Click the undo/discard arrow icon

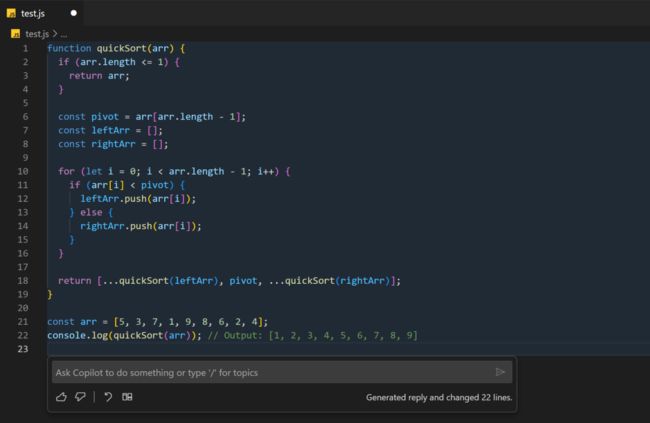(x=108, y=397)
